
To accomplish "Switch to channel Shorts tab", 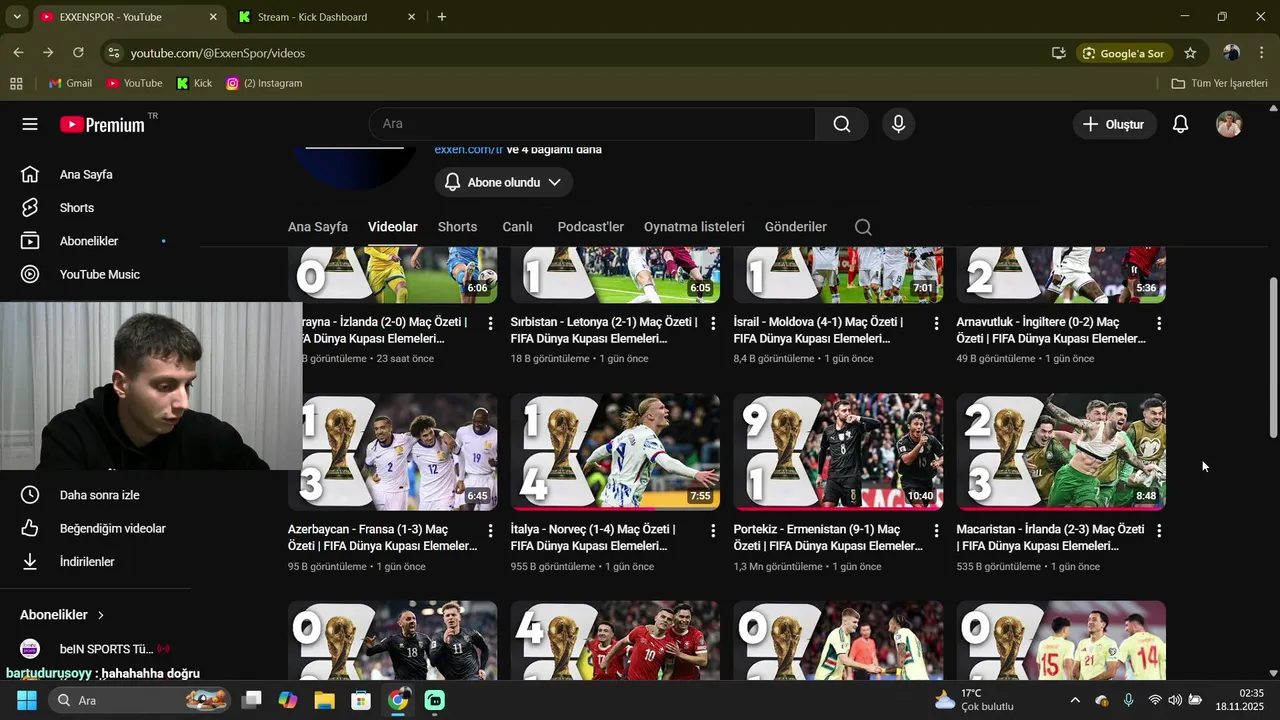I will (457, 227).
